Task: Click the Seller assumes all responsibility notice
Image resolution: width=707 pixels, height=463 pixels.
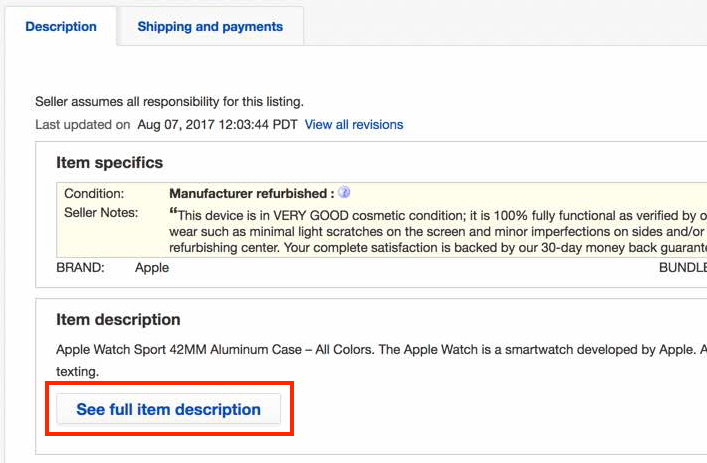Action: coord(169,101)
